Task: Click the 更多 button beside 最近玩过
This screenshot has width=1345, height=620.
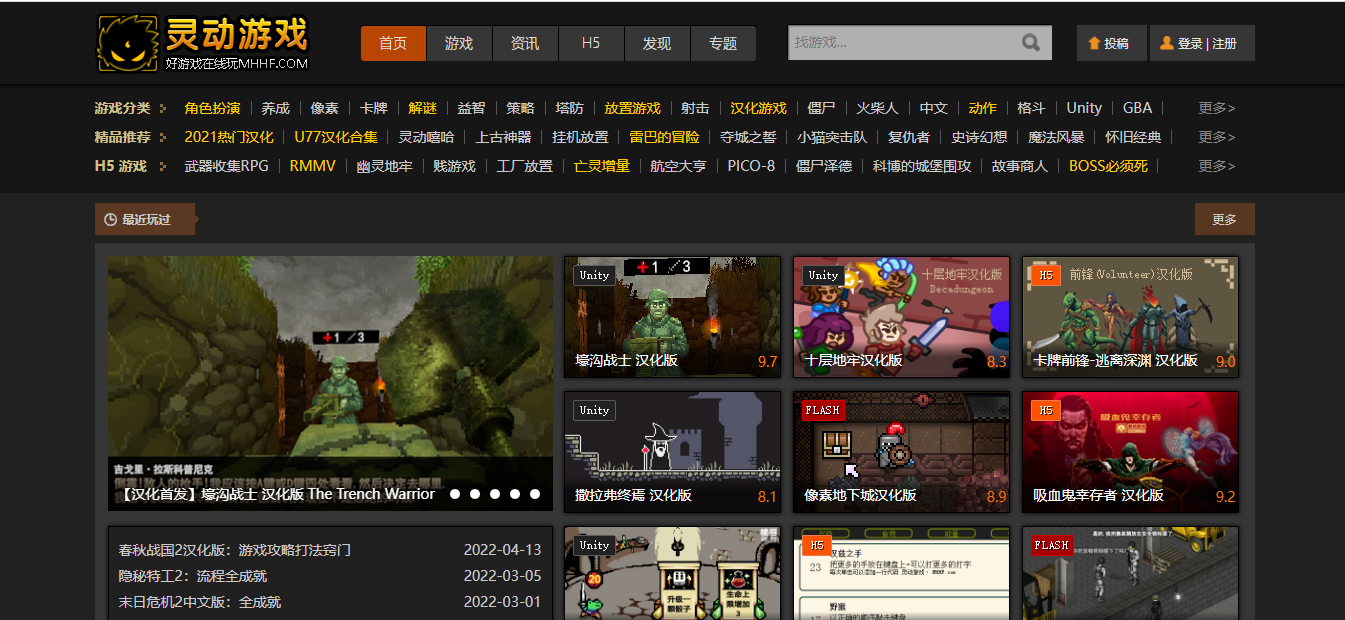Action: [x=1224, y=219]
